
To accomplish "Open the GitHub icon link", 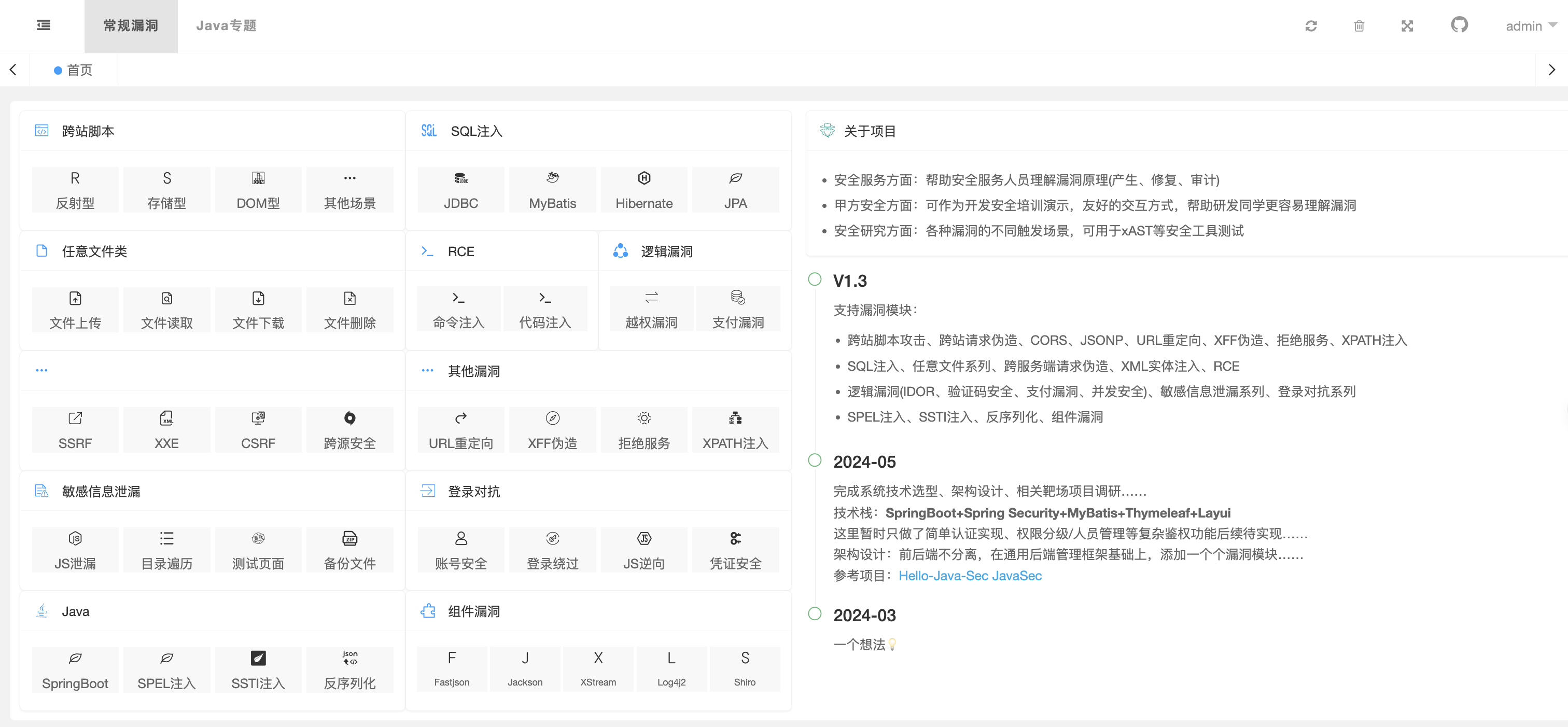I will point(1459,25).
